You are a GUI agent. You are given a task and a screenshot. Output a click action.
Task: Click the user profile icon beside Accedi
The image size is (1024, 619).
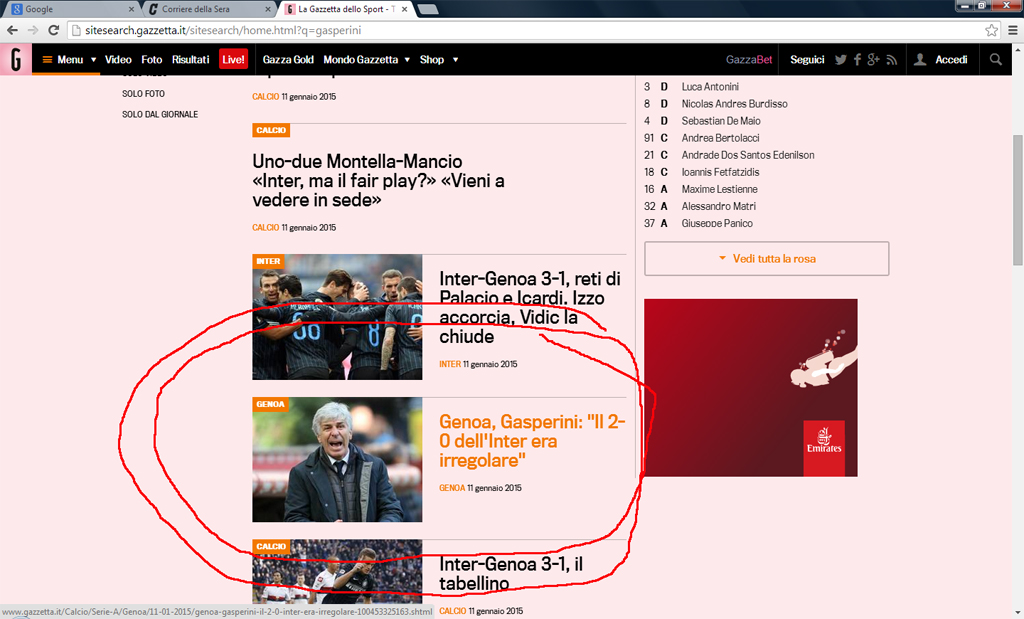(920, 59)
